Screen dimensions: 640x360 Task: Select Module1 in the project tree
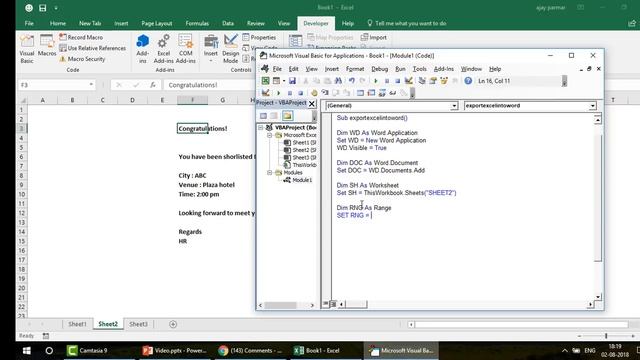tap(302, 180)
